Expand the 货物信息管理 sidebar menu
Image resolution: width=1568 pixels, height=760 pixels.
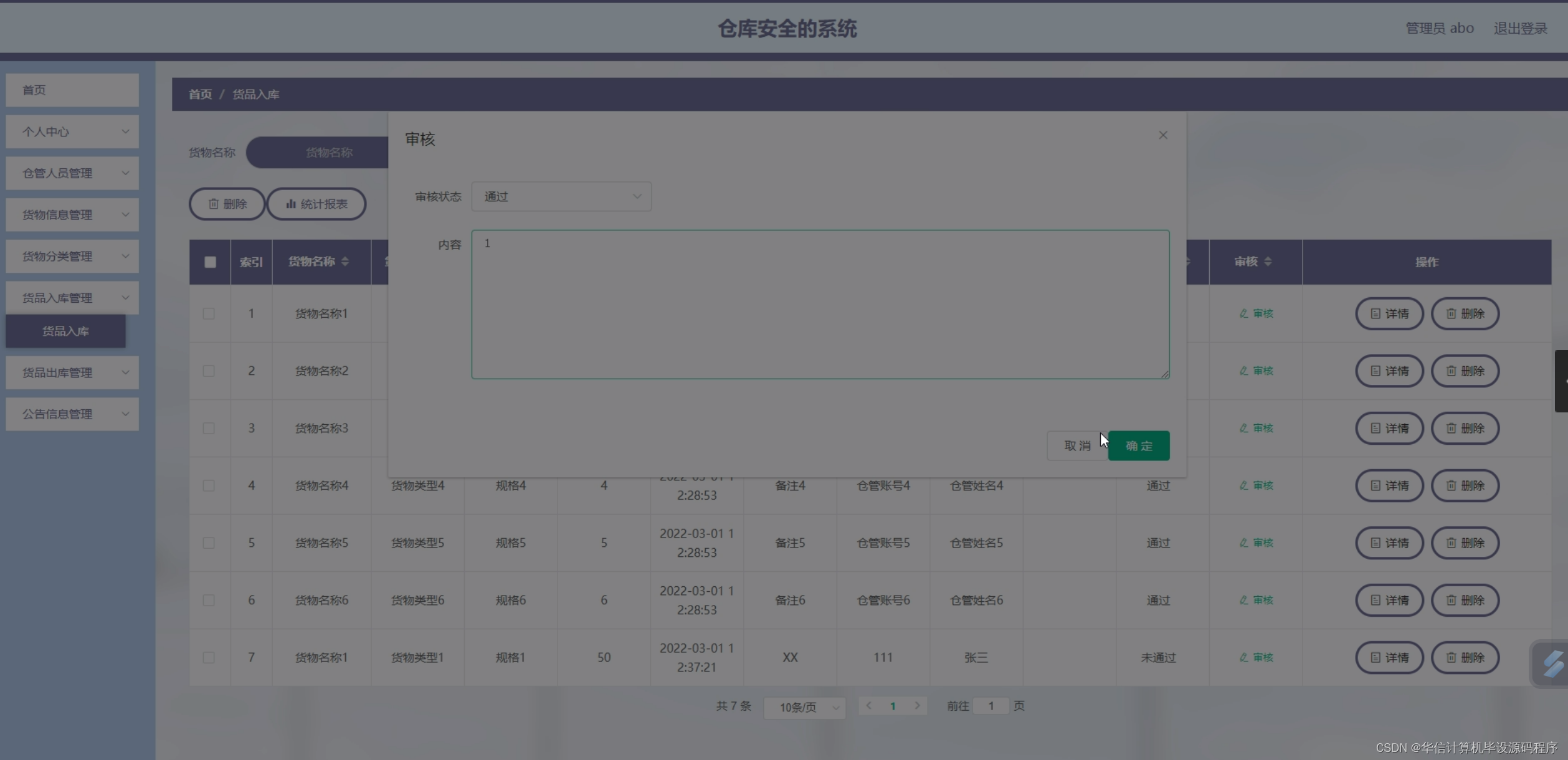[72, 214]
